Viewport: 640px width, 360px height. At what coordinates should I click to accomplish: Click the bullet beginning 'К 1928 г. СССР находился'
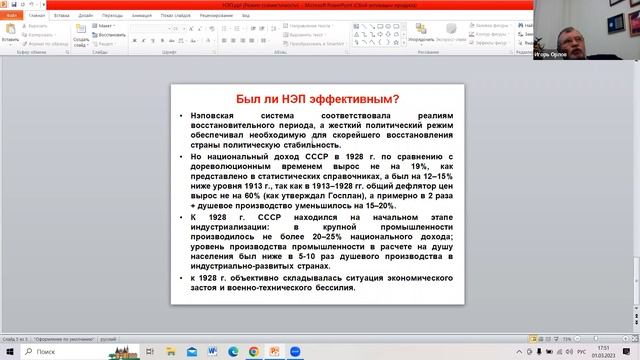coord(322,242)
